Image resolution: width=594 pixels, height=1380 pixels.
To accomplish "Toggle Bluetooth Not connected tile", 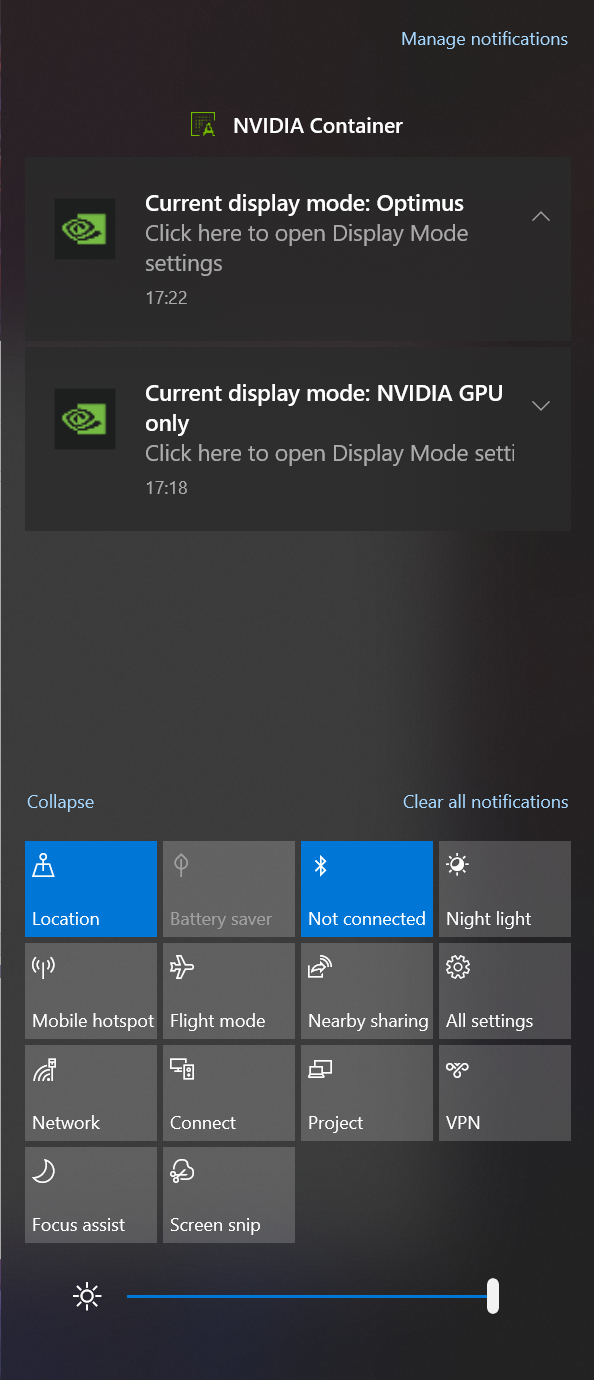I will point(367,889).
